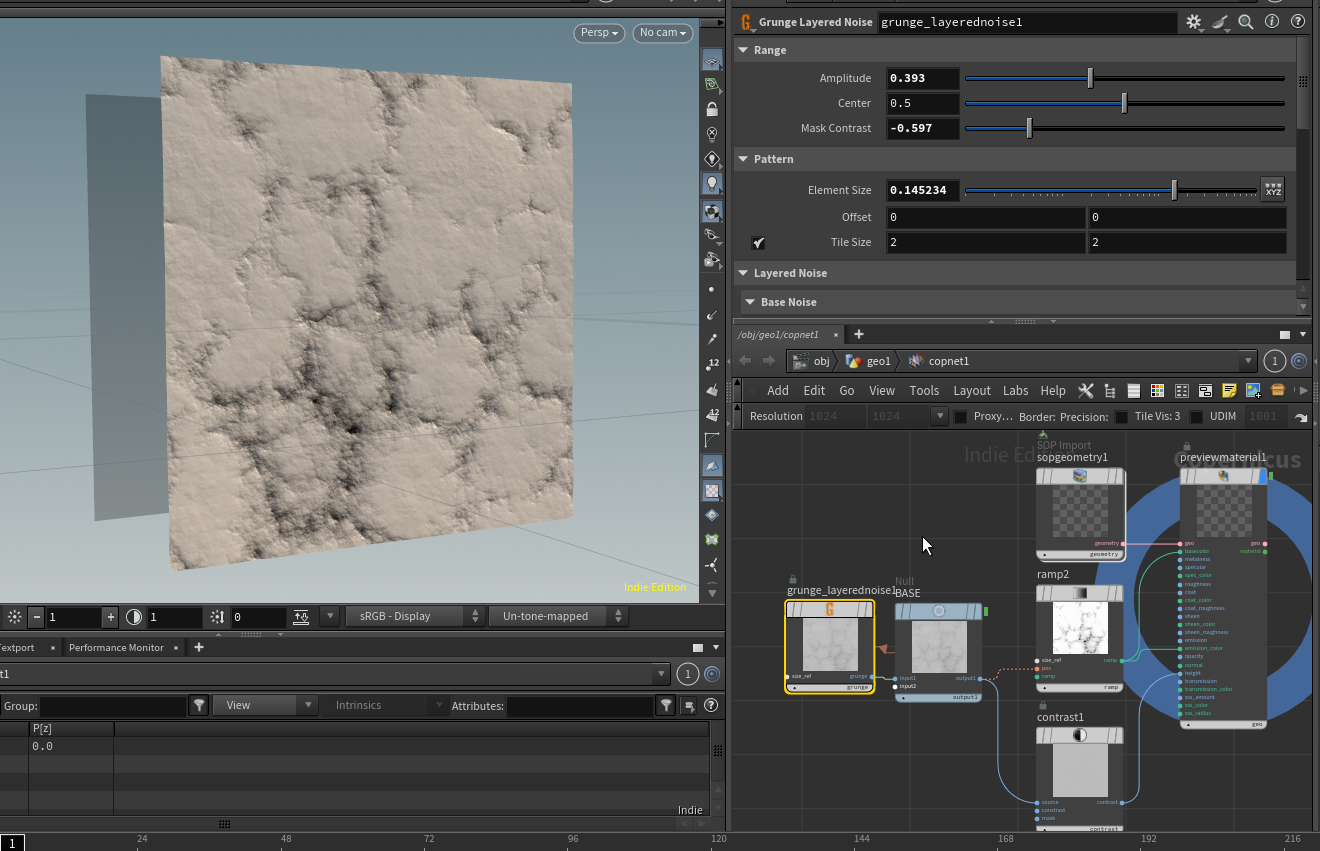Open the sRGB - Display dropdown
The height and width of the screenshot is (851, 1320).
(414, 616)
